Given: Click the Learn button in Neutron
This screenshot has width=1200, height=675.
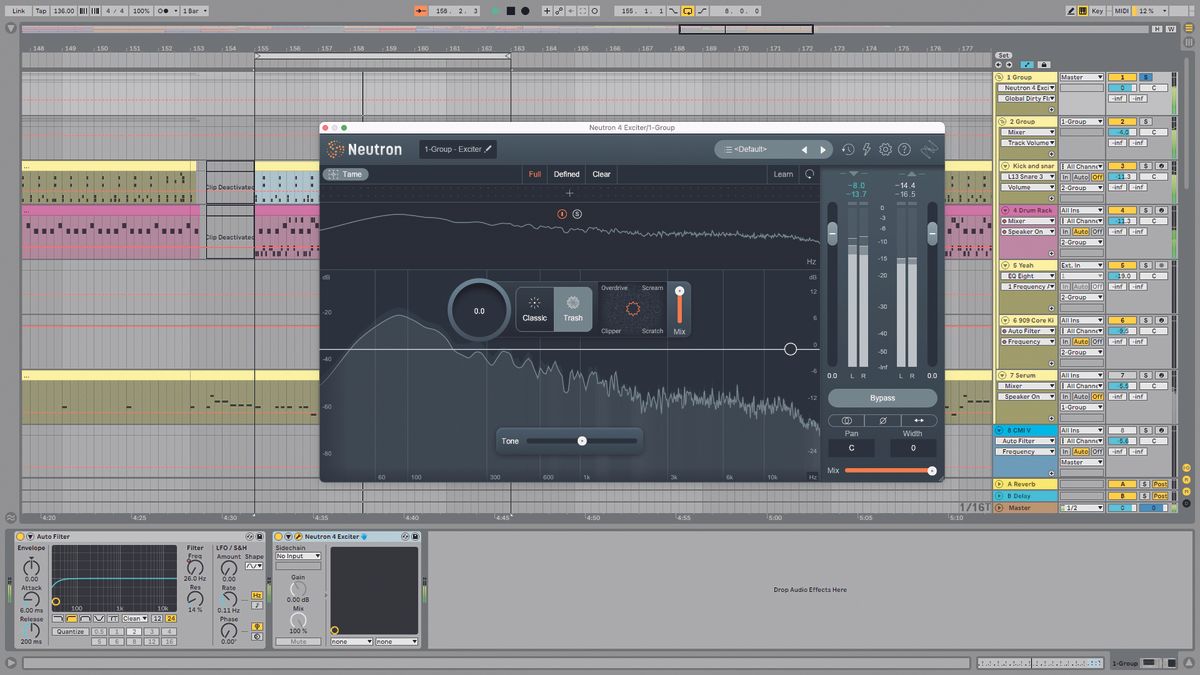Looking at the screenshot, I should tap(784, 173).
